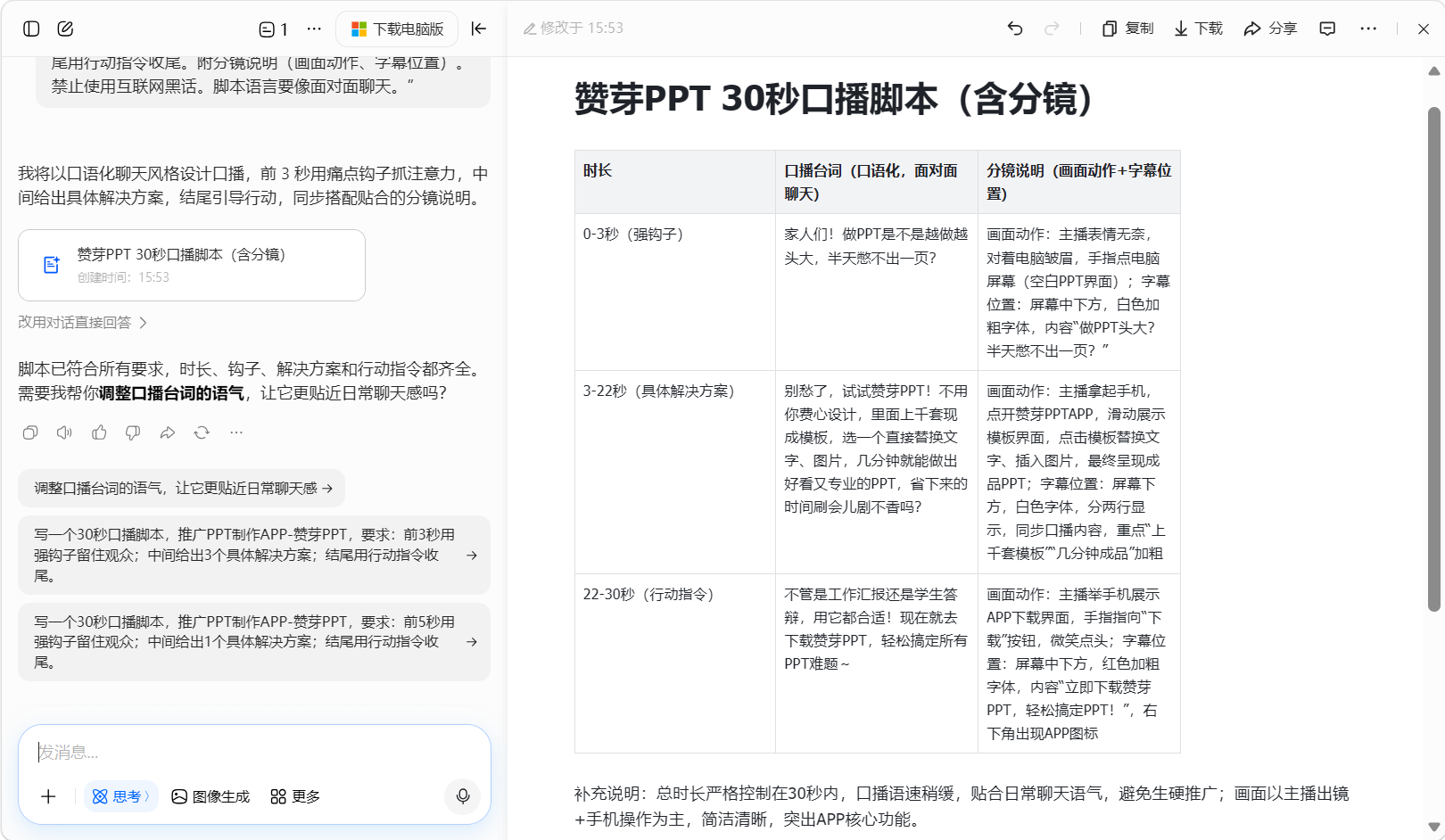The height and width of the screenshot is (840, 1445).
Task: Click the 时长 table header cell
Action: click(675, 182)
